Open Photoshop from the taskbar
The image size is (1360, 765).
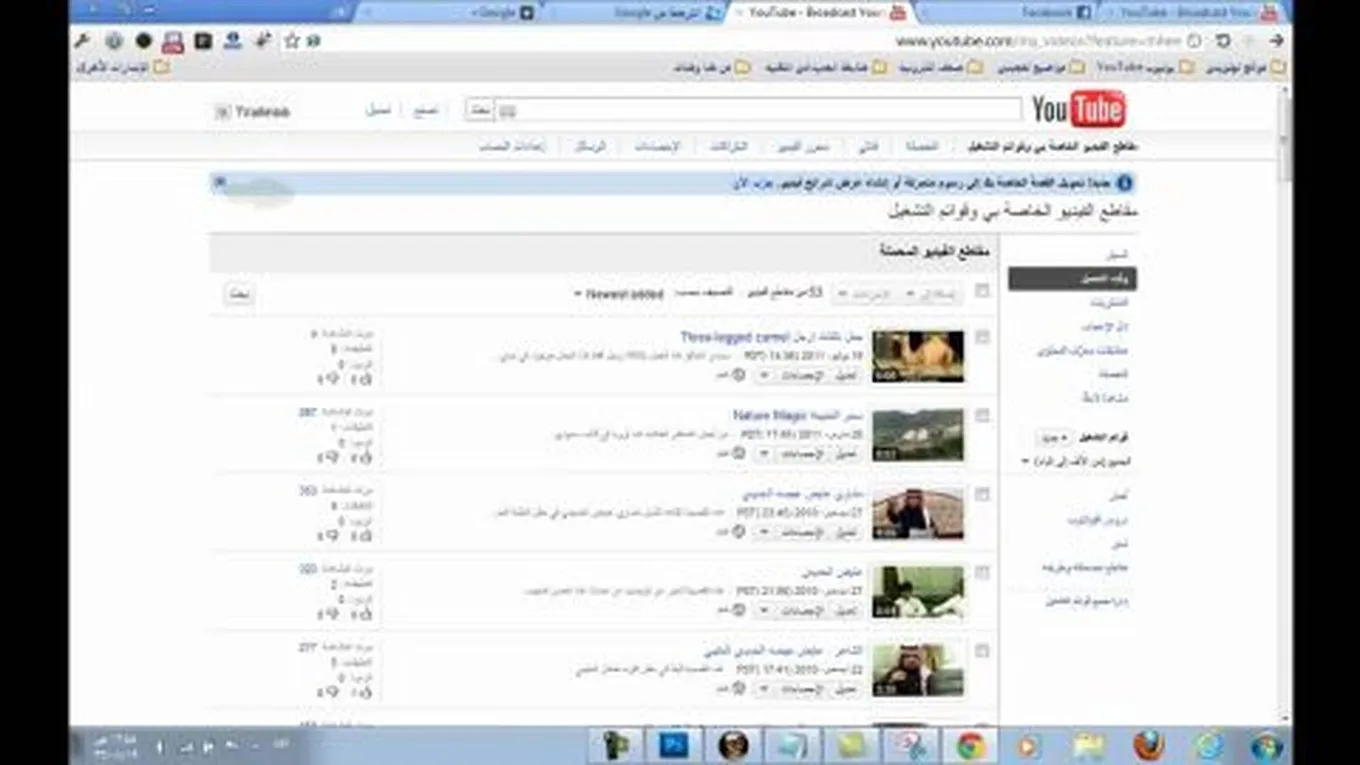point(674,746)
